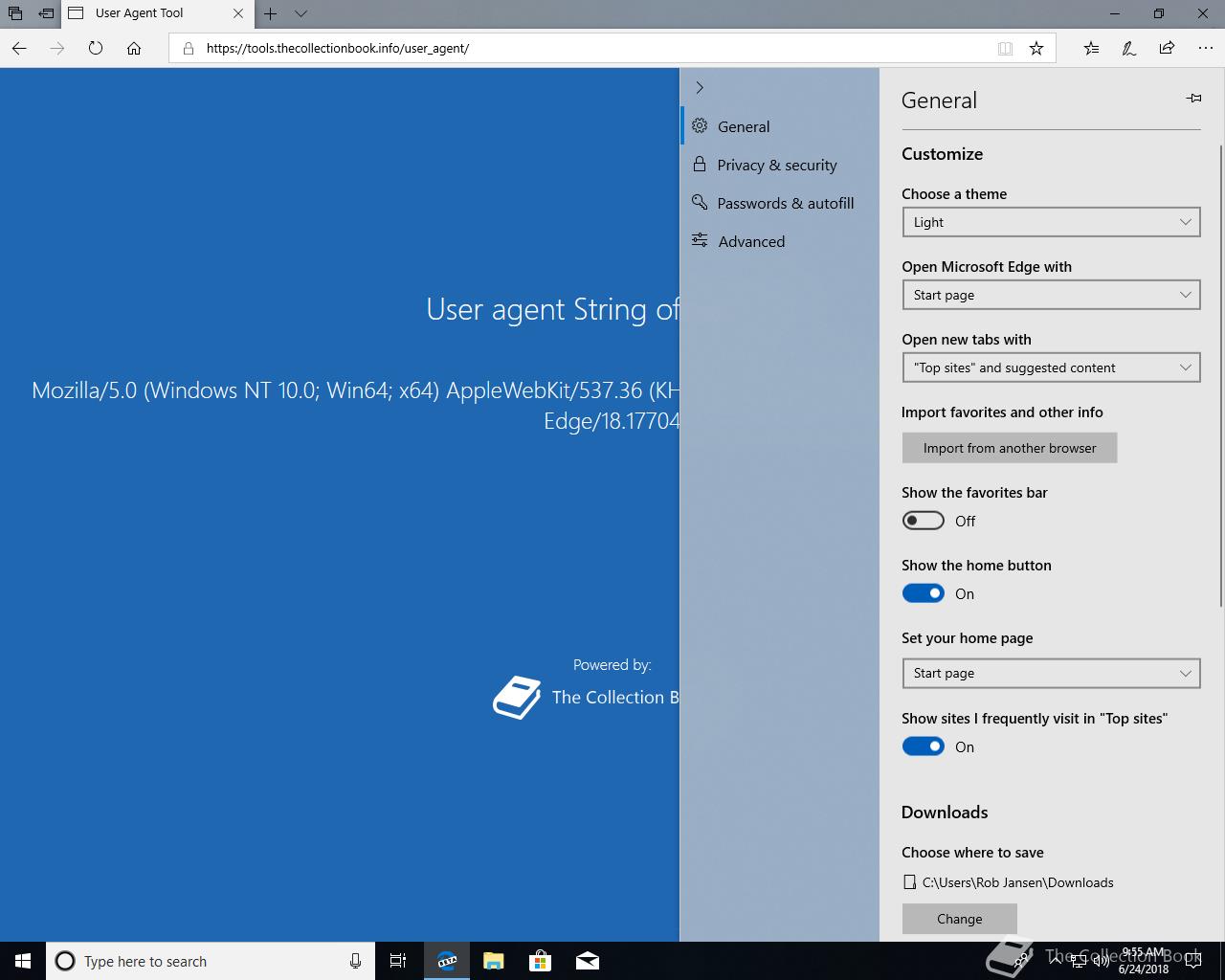The image size is (1225, 980).
Task: Click Change download location button
Action: (x=959, y=919)
